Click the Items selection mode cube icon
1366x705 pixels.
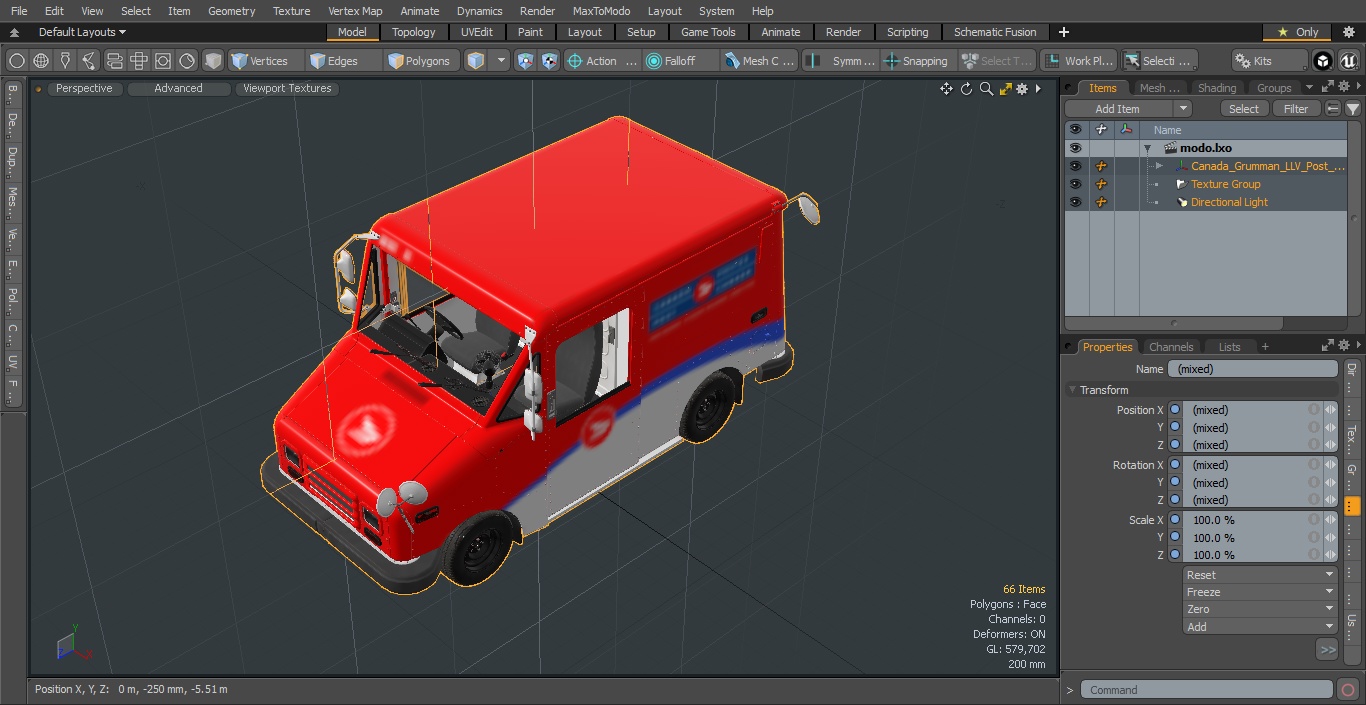click(476, 61)
